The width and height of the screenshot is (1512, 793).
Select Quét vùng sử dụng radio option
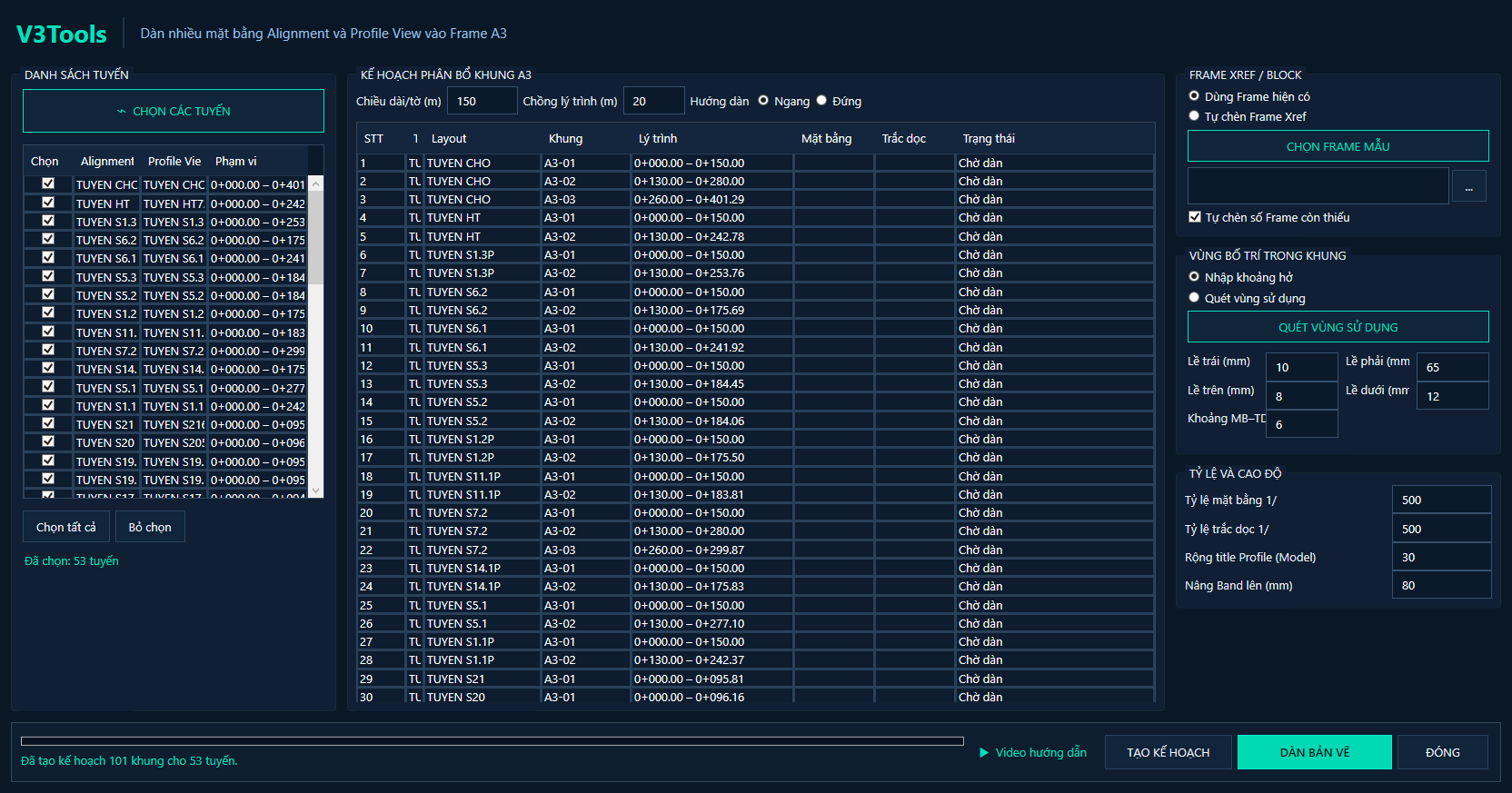click(1194, 297)
